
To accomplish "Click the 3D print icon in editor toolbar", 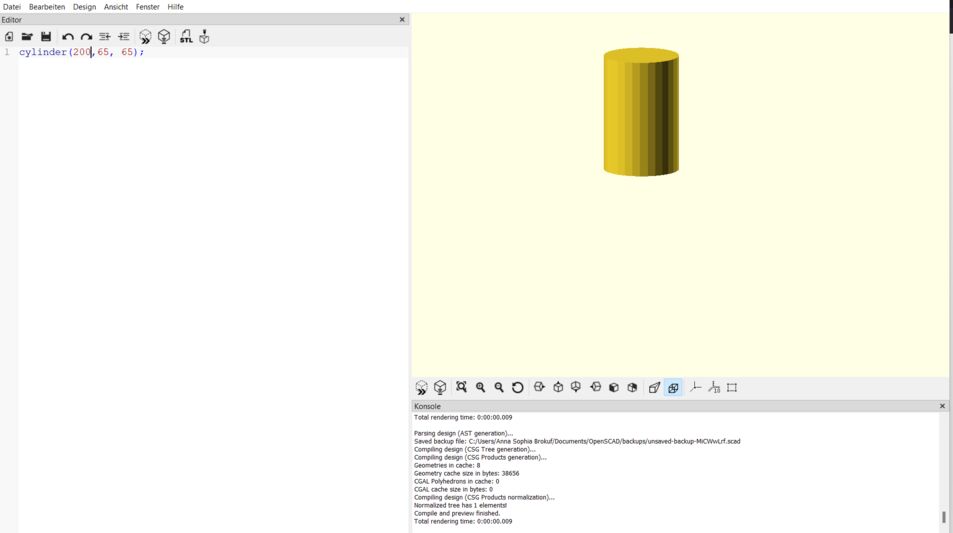I will (204, 36).
